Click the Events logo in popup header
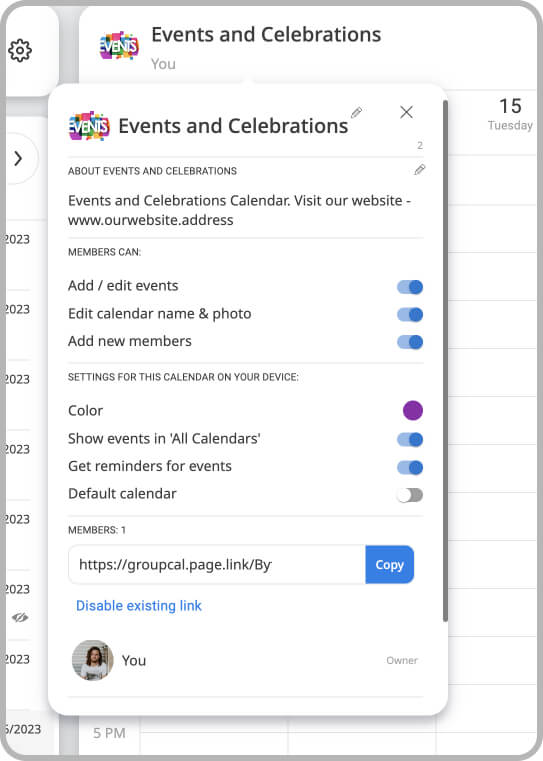Viewport: 543px width, 761px height. (89, 126)
